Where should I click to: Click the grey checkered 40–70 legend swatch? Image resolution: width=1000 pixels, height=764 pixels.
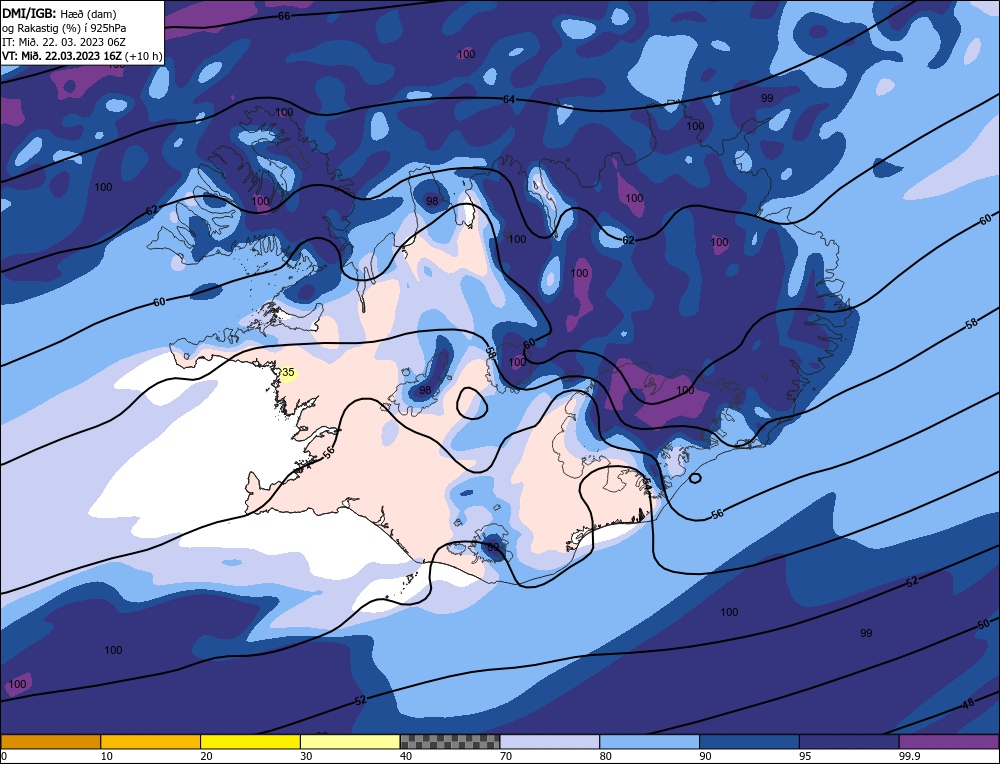pyautogui.click(x=450, y=741)
